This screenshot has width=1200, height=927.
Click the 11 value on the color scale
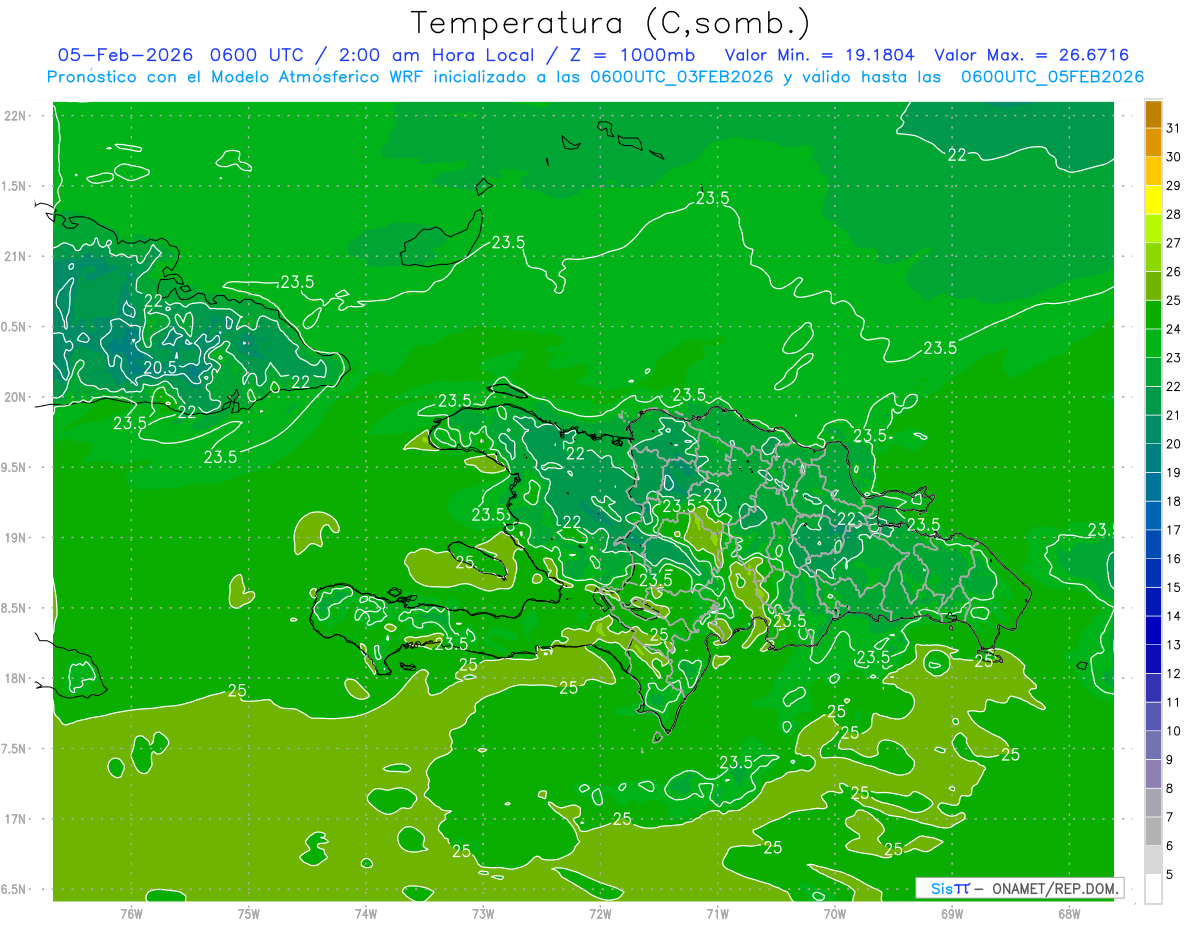pos(1174,702)
